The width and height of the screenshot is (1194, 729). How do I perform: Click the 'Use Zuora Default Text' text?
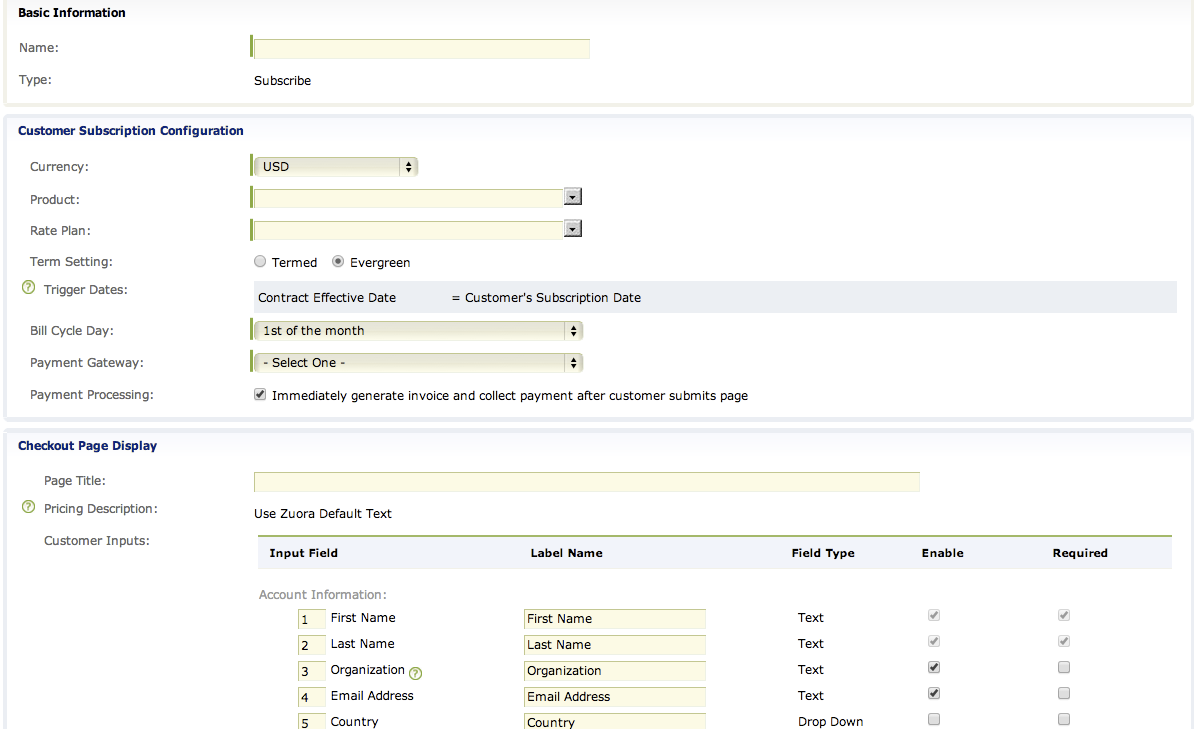tap(323, 513)
